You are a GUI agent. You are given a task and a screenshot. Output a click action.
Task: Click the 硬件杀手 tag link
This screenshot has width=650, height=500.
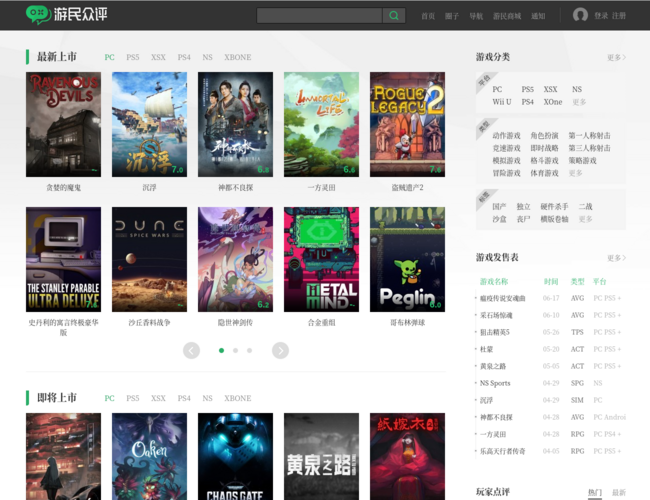(x=554, y=206)
